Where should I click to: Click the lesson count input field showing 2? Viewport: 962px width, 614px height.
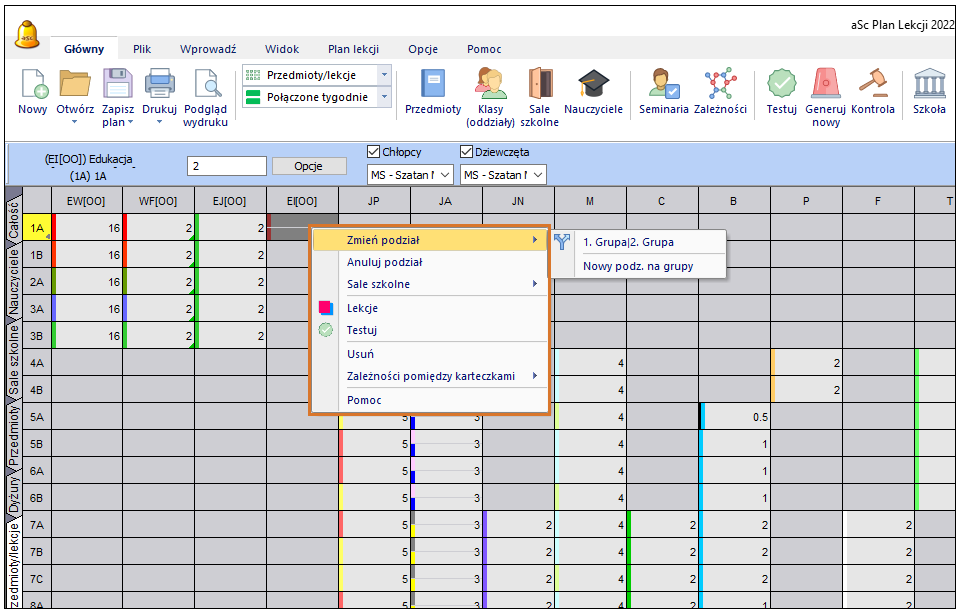coord(227,166)
